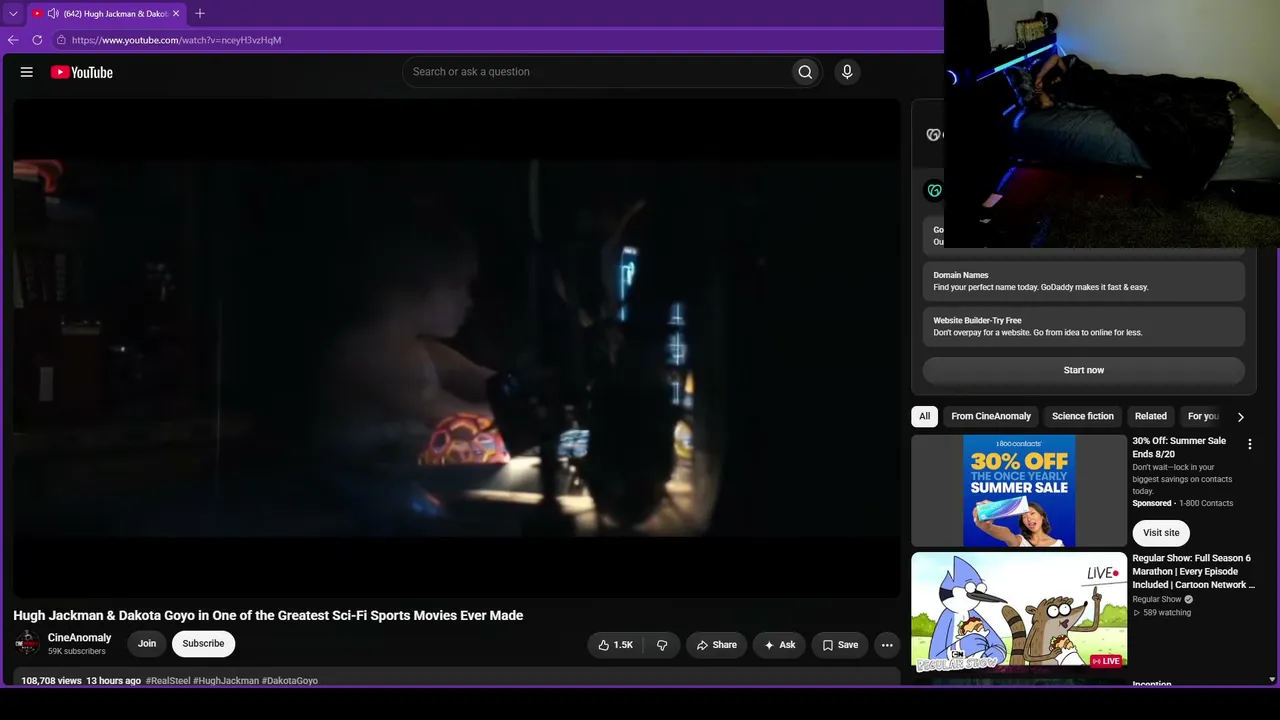View site information icon in address bar
Screen dimensions: 1280x720
tap(61, 40)
